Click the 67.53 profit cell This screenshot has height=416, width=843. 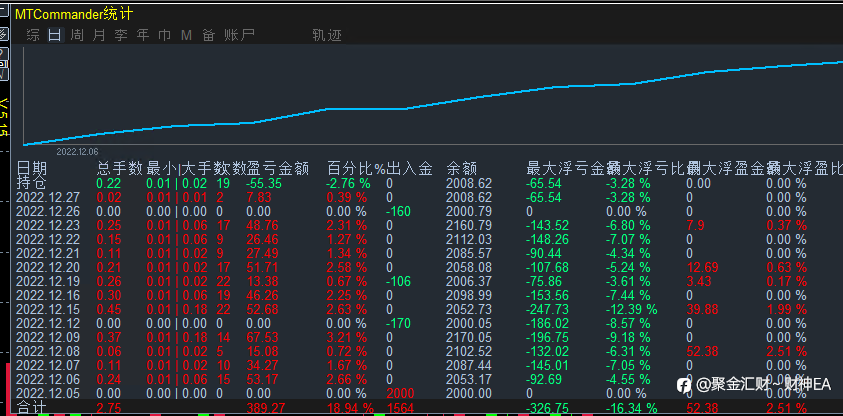(262, 337)
